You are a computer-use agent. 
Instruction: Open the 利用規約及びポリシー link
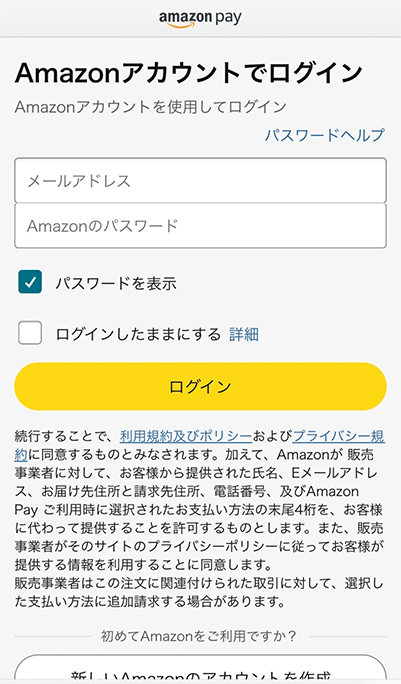coord(186,436)
